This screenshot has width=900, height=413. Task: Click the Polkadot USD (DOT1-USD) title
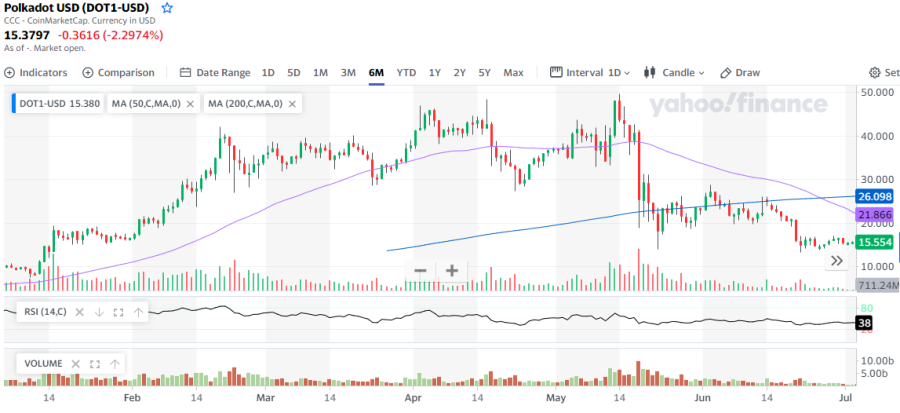click(x=76, y=8)
